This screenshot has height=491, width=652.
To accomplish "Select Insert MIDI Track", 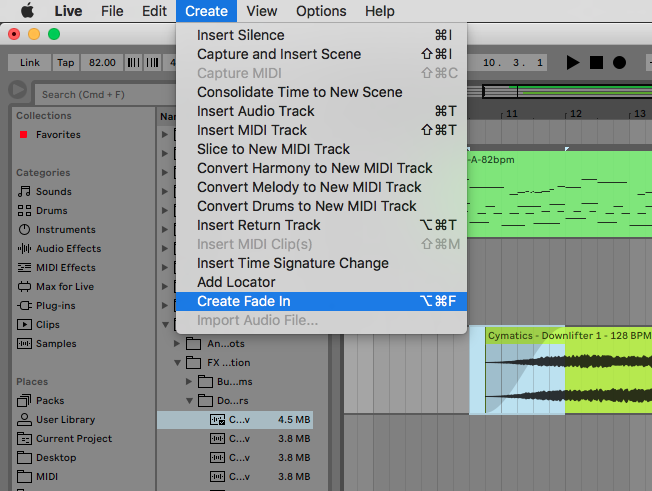I will point(321,130).
